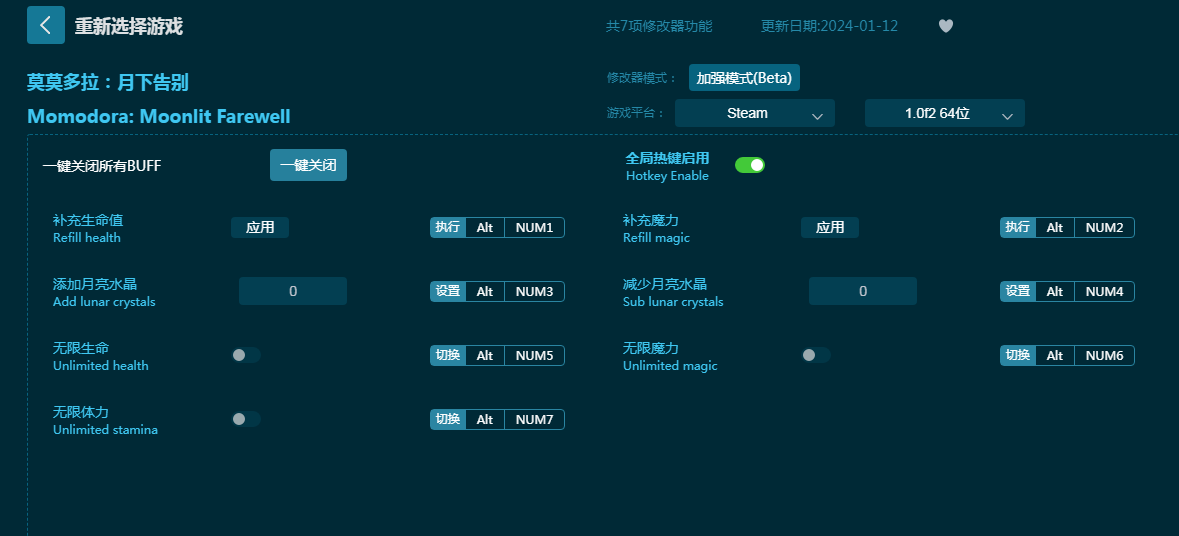Viewport: 1179px width, 536px height.
Task: Click the 切换 tag for Unlimited health
Action: coord(448,355)
